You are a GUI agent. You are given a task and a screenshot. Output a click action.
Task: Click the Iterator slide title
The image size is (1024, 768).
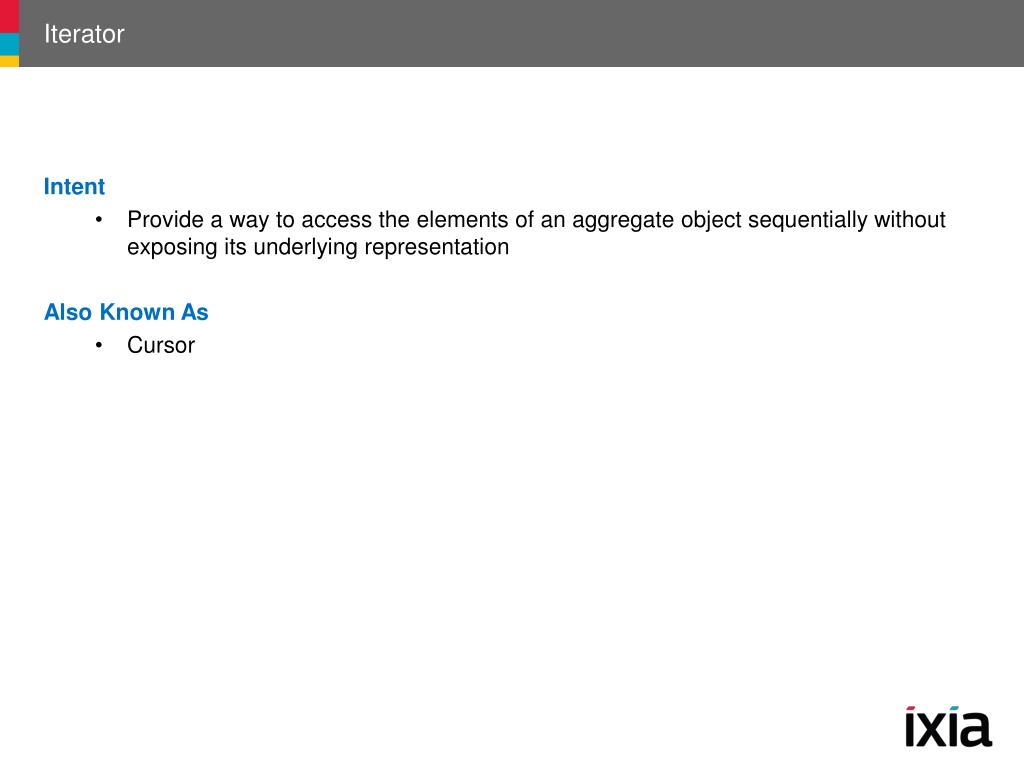point(84,34)
